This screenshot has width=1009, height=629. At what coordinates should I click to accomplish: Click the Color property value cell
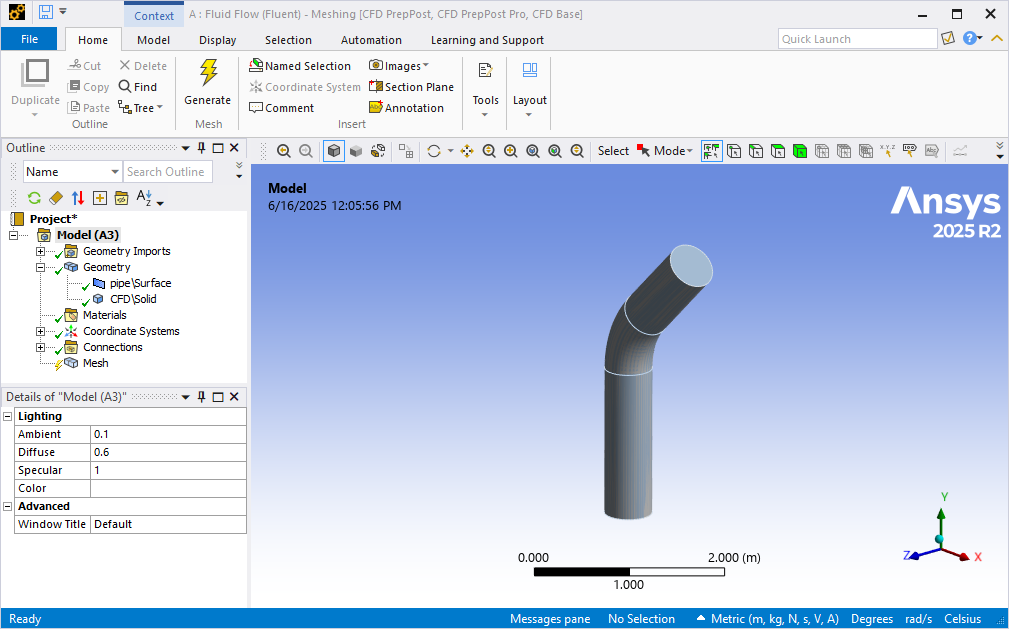coord(167,488)
